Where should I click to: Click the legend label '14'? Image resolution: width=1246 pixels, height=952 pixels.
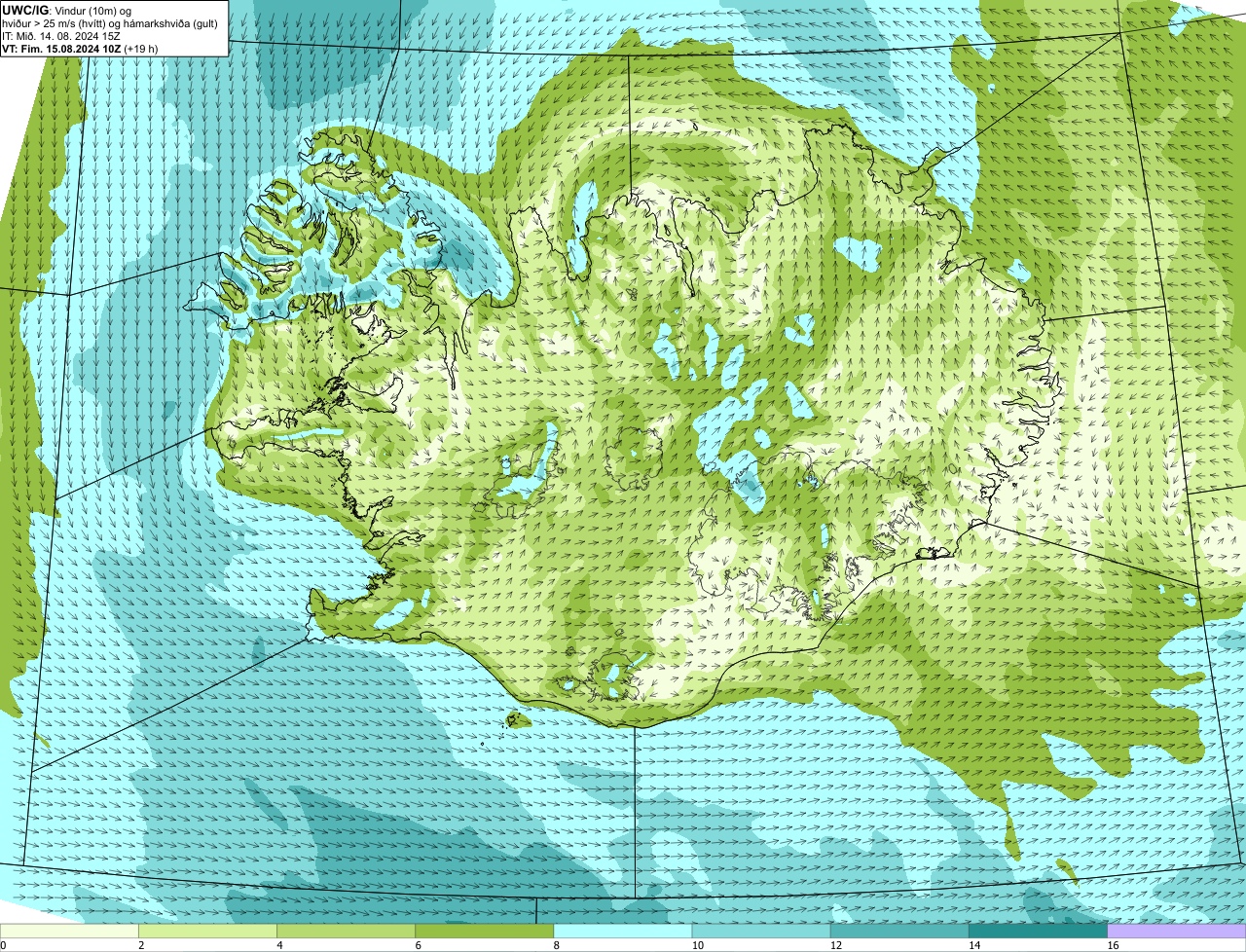click(x=973, y=945)
